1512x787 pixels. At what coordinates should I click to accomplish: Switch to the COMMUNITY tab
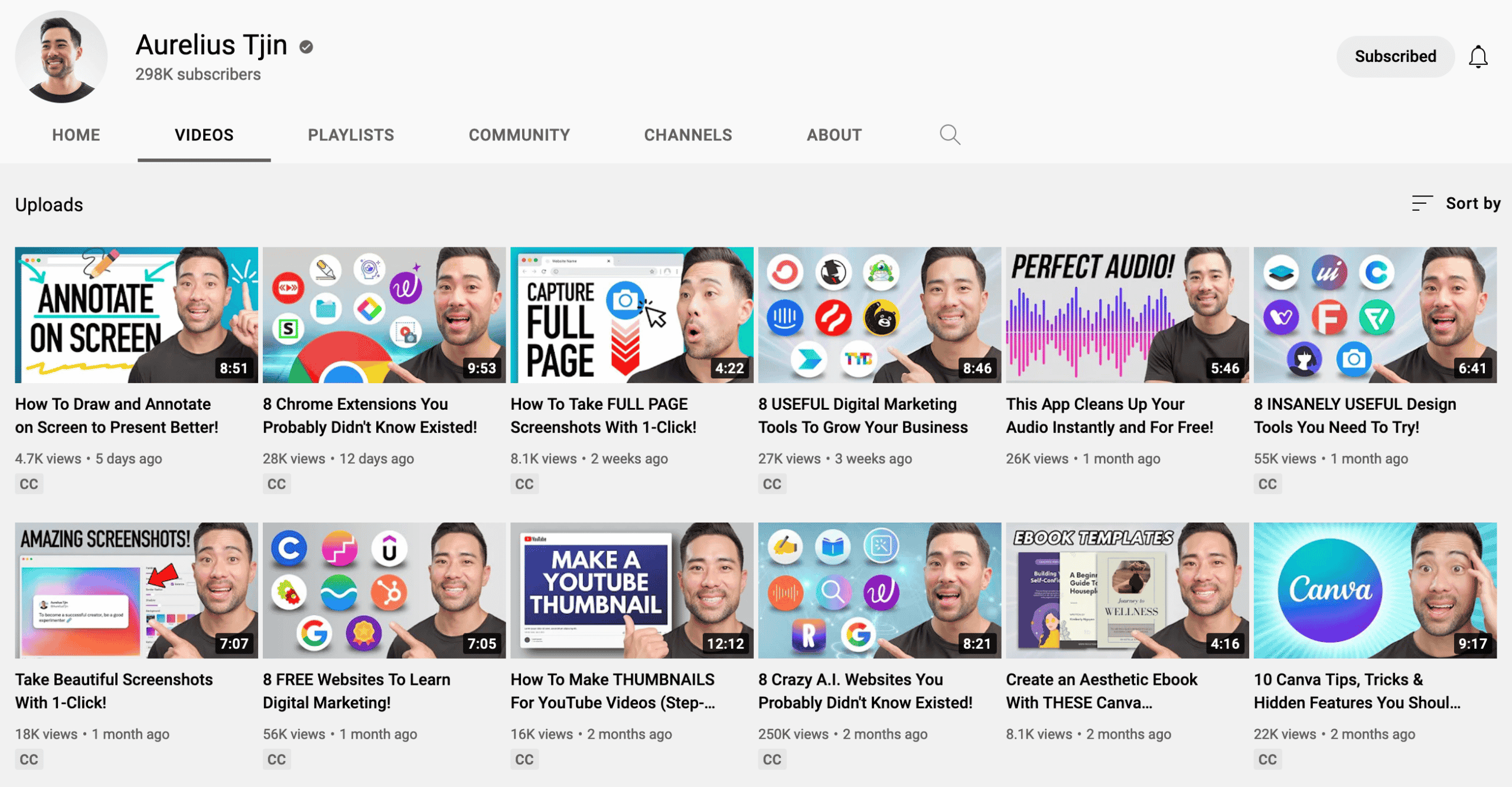pyautogui.click(x=519, y=135)
